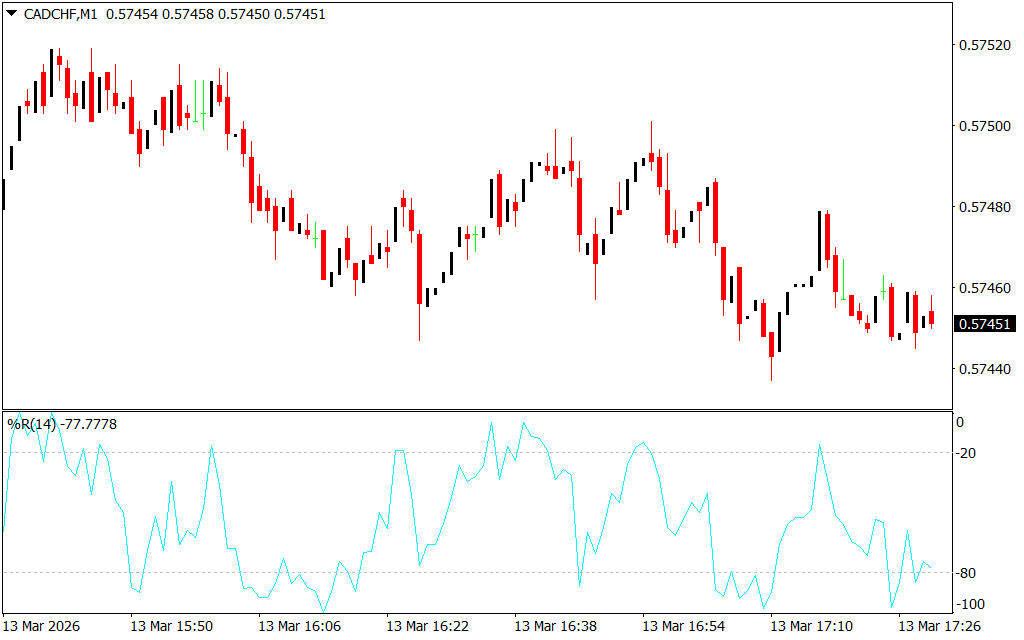Click the 0.57440 price scale label
The image size is (1024, 640).
986,369
